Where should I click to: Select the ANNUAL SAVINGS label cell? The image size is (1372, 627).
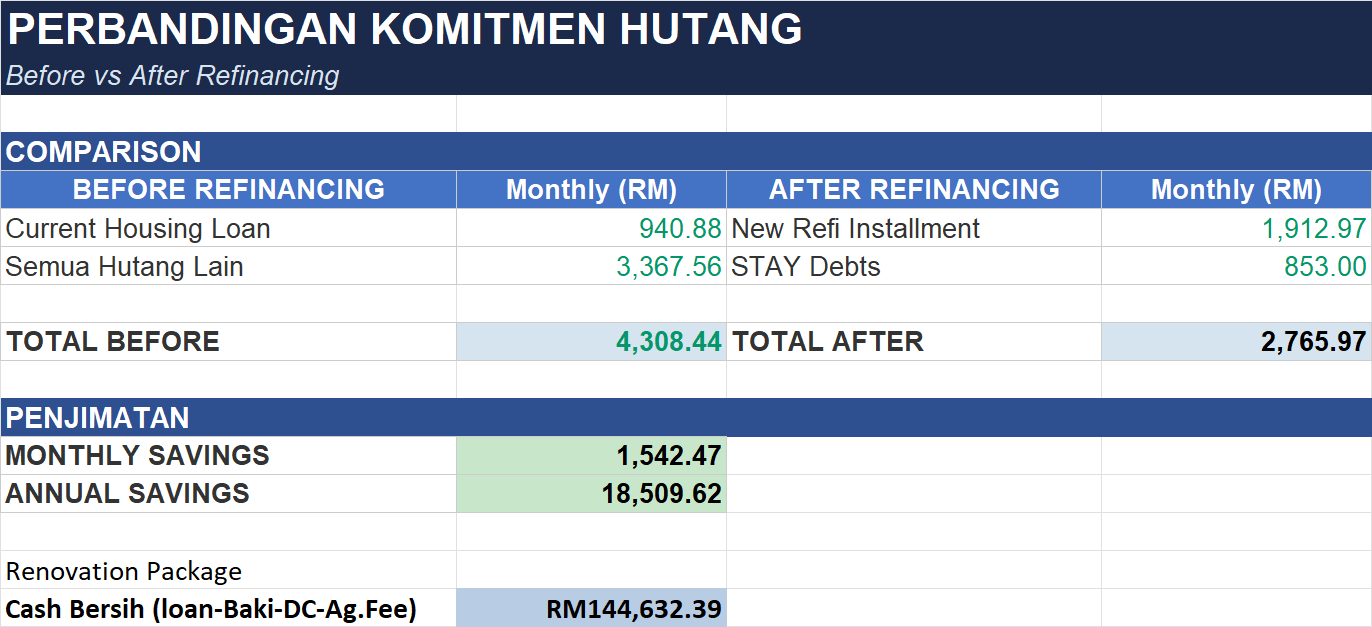pyautogui.click(x=229, y=494)
